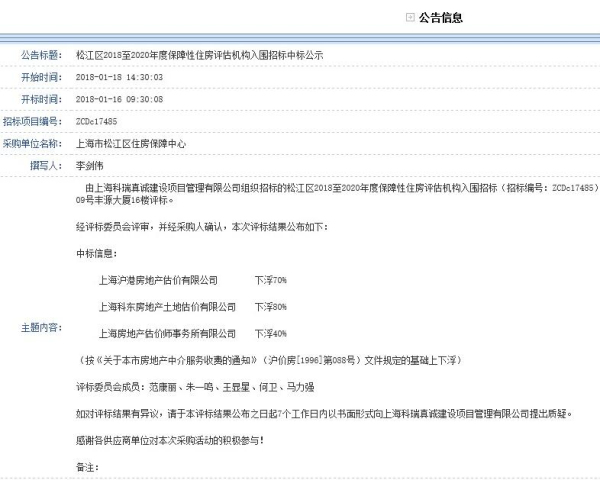This screenshot has width=600, height=480.
Task: Click paragraph starting 由上海科瑞真诚建设项目管理有限公司
Action: [x=342, y=188]
